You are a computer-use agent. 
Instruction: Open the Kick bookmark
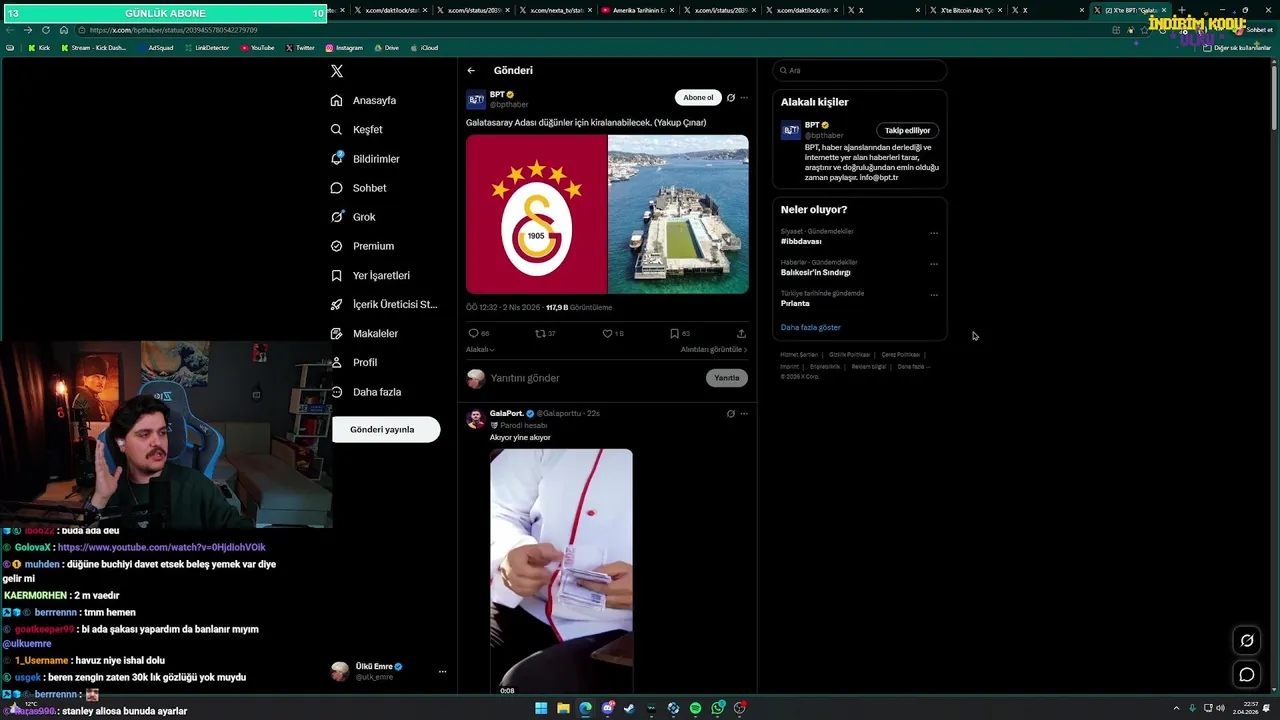pos(39,48)
